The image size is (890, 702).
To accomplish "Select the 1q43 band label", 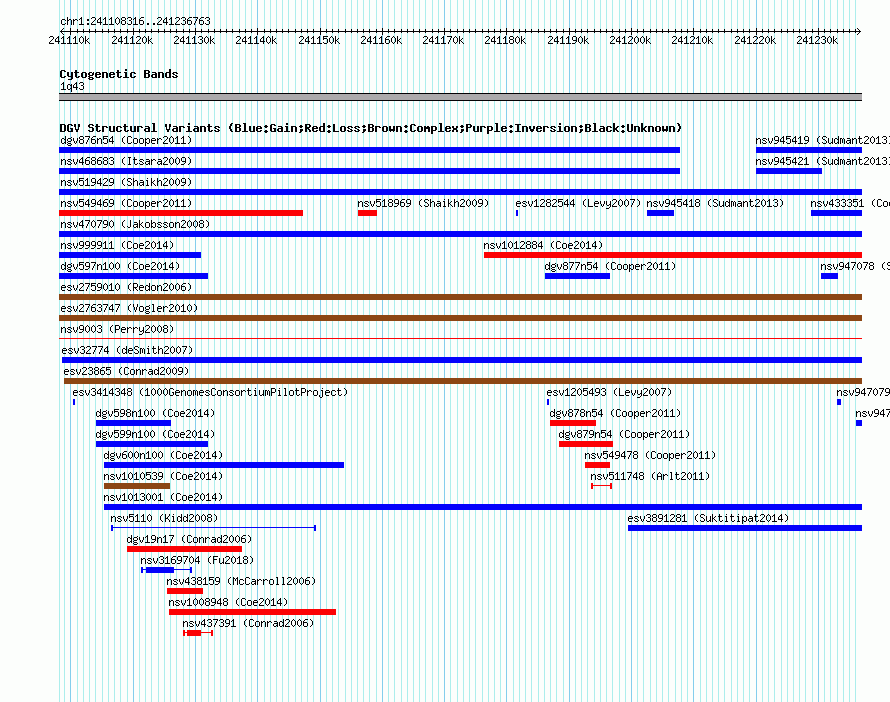I will click(72, 86).
